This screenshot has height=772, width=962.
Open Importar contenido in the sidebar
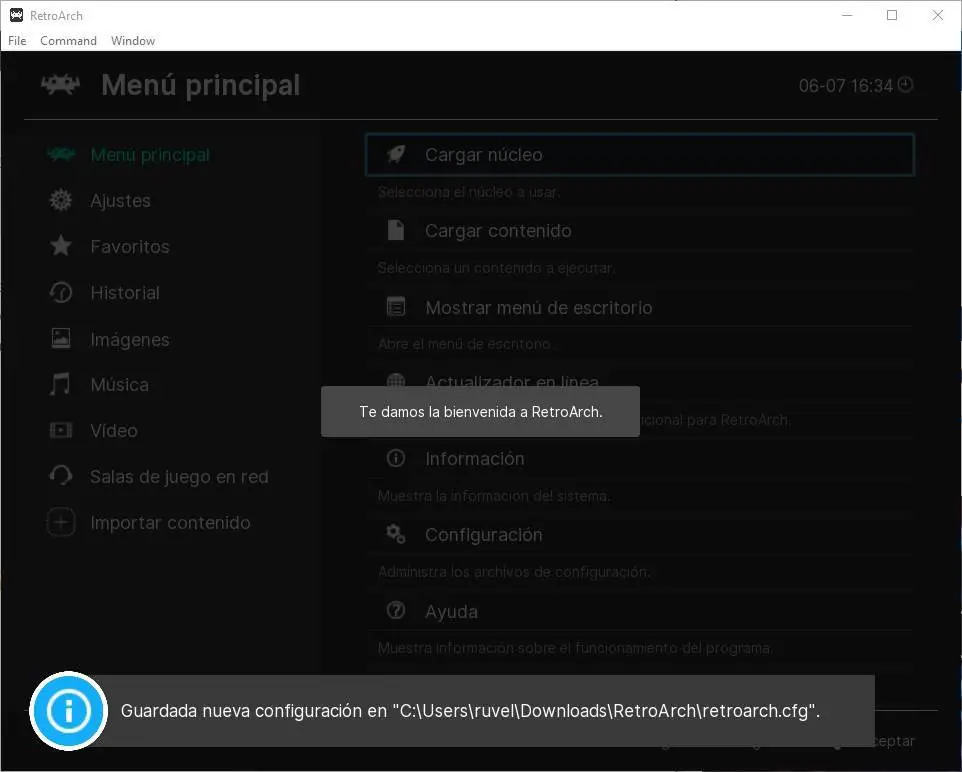(x=170, y=523)
